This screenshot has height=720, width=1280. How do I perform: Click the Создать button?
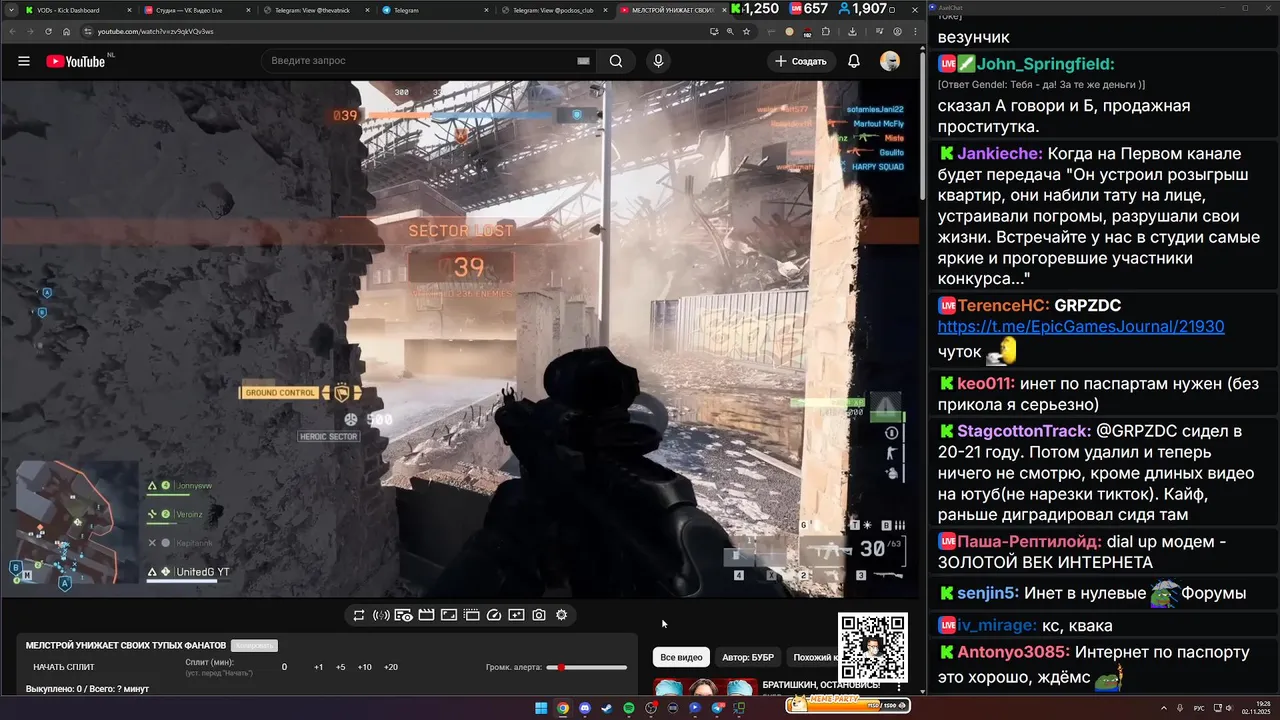click(801, 61)
